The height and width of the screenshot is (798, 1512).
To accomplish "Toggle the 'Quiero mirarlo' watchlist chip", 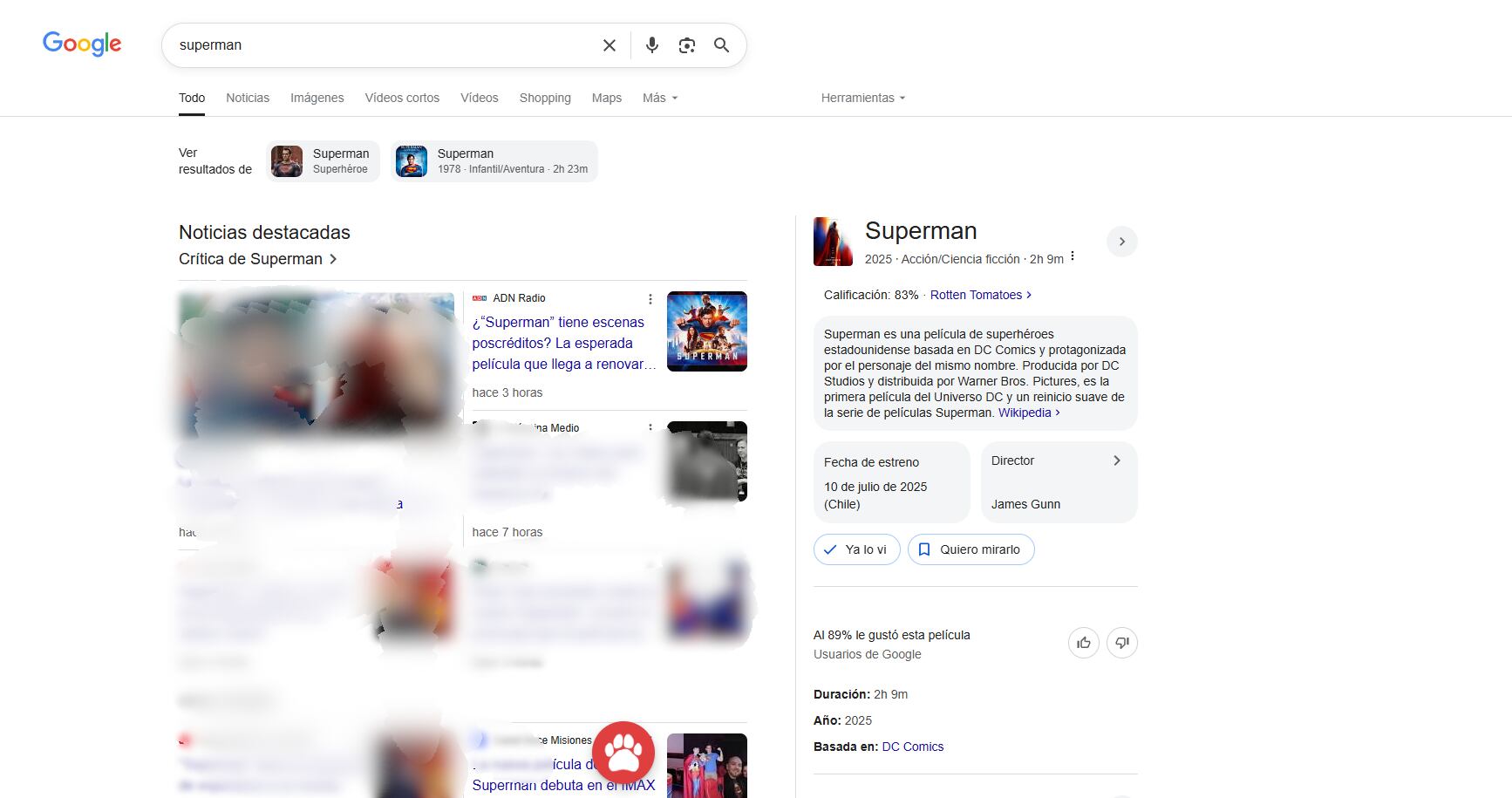I will (x=971, y=549).
